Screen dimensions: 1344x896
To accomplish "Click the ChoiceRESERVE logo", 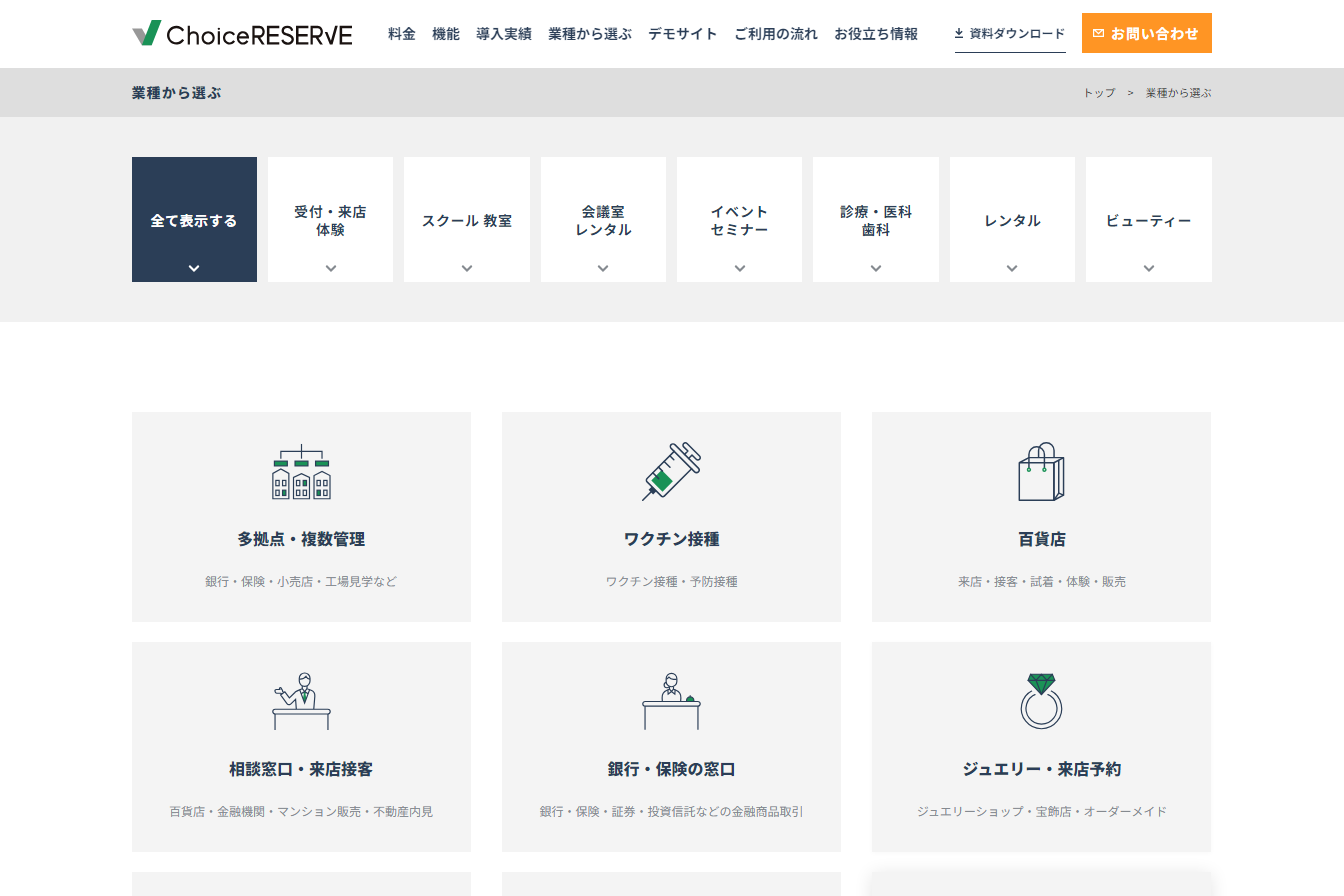I will click(x=242, y=34).
